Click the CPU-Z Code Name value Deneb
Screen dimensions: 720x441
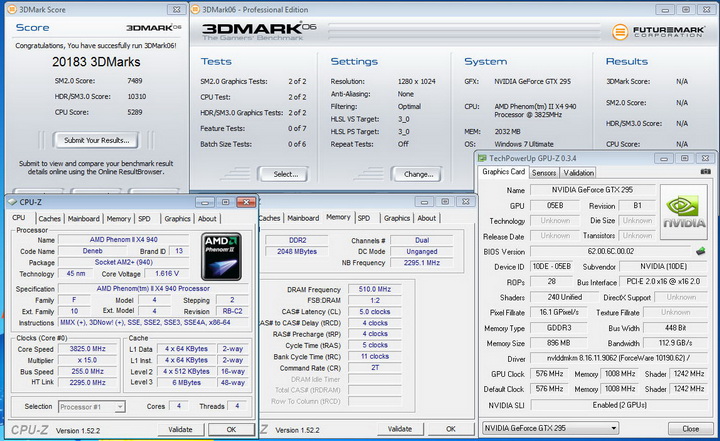(x=92, y=251)
